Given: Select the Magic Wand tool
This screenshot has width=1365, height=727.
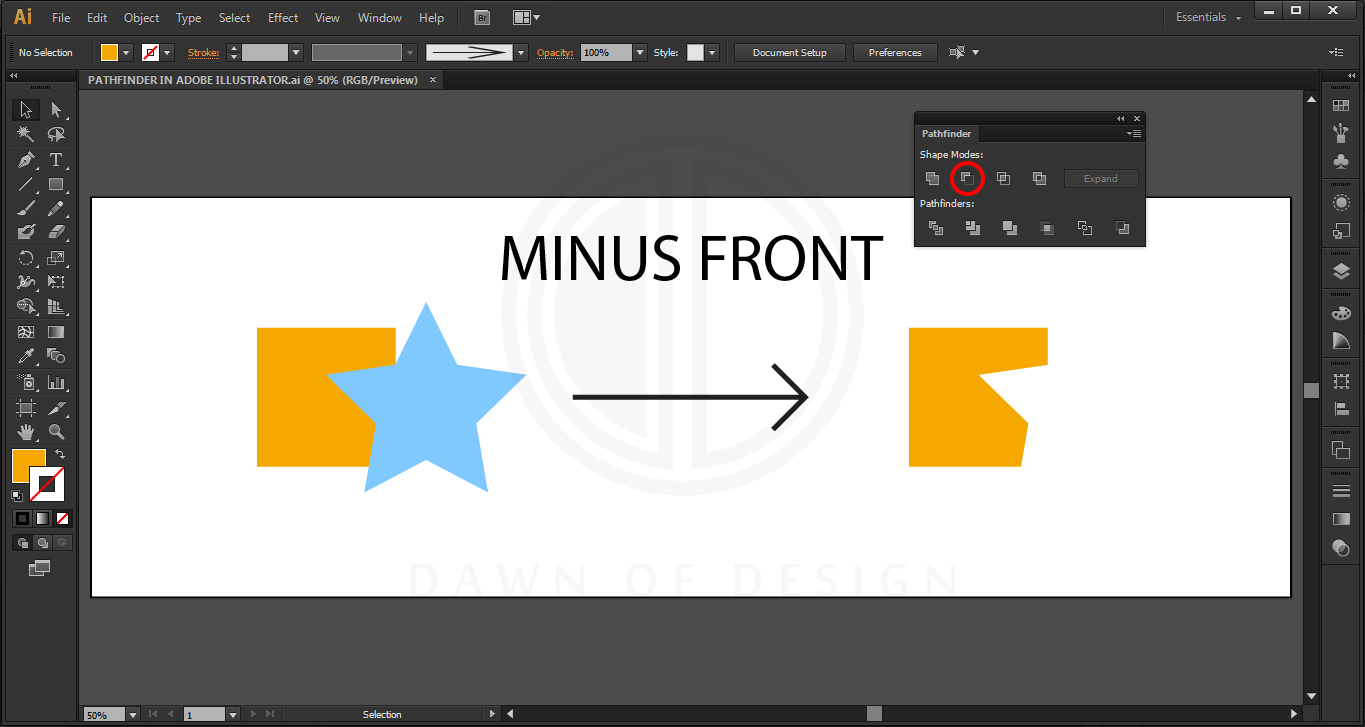Looking at the screenshot, I should (26, 133).
